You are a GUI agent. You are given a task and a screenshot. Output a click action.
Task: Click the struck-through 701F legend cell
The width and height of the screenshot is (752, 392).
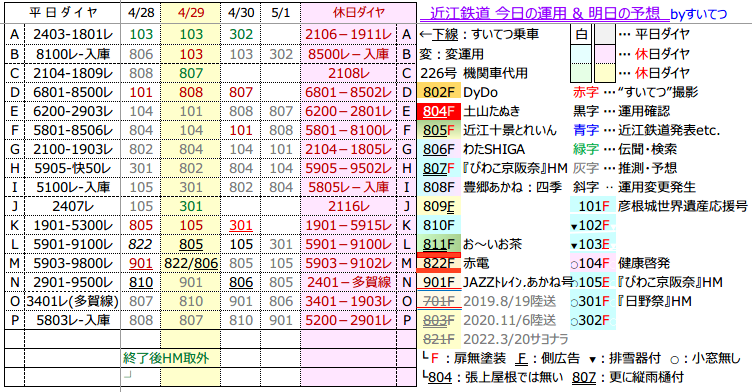pos(438,301)
